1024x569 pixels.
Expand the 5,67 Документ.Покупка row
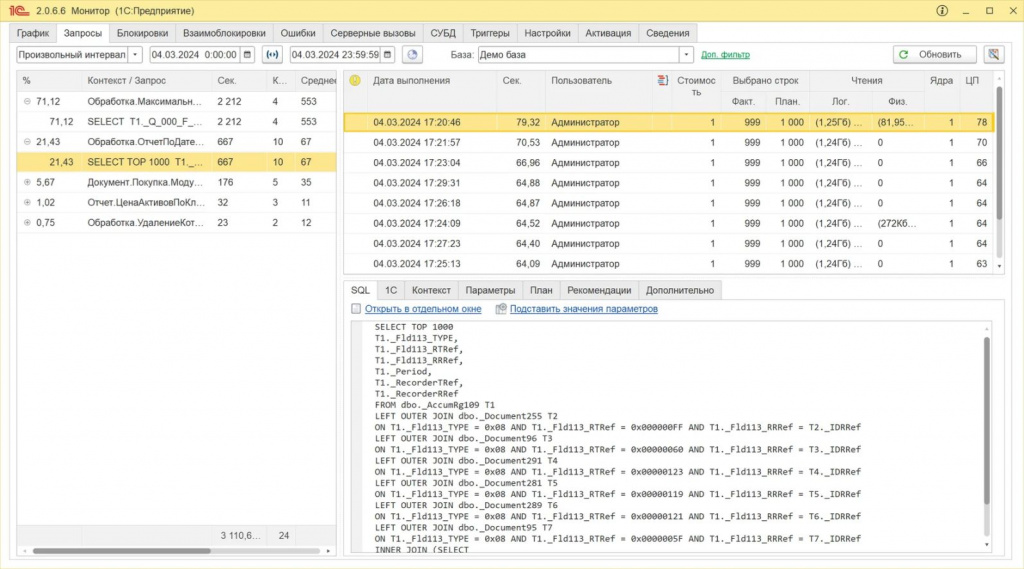[27, 182]
